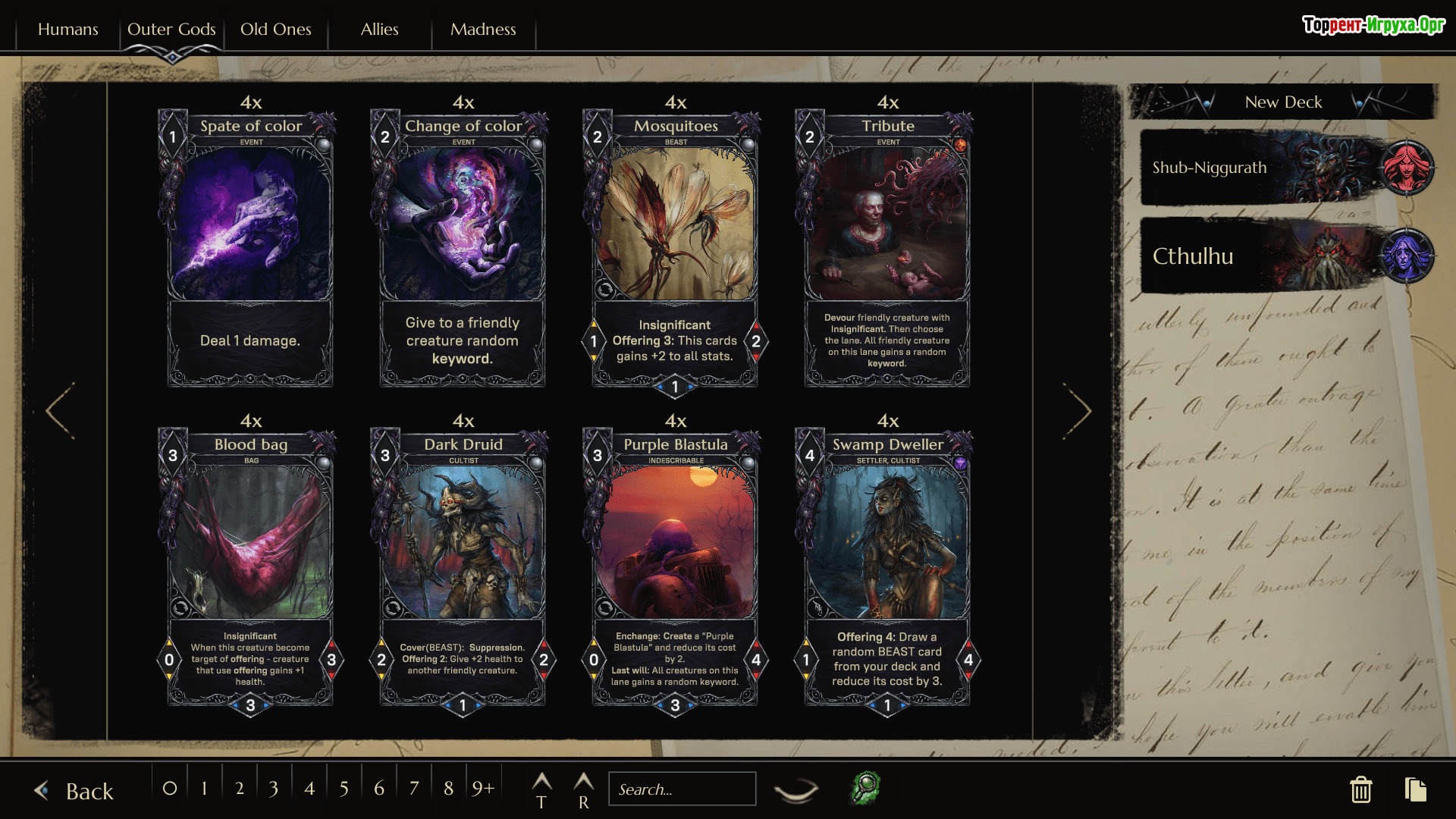Switch to the Old Ones tab
1456x819 pixels.
pyautogui.click(x=275, y=30)
